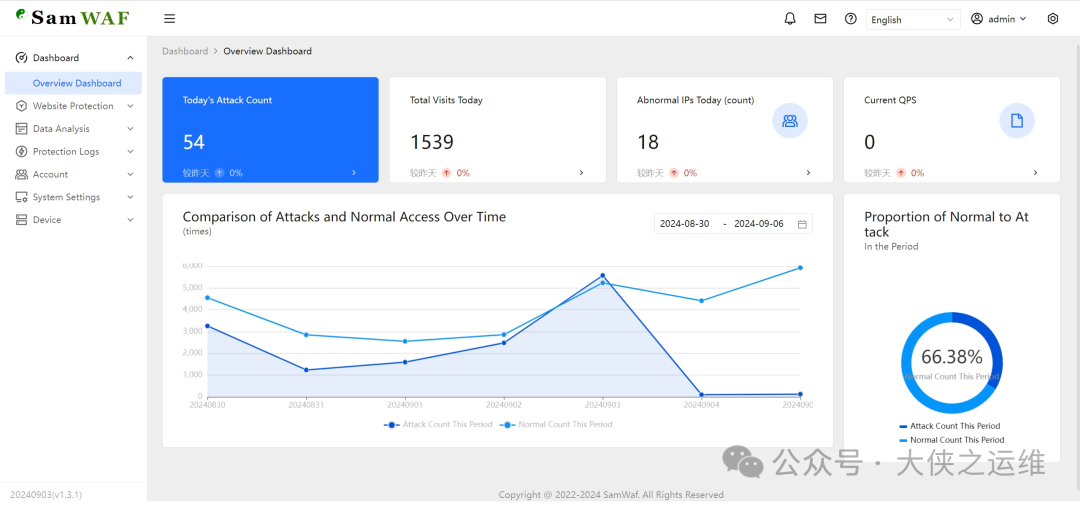Click the Abnormal IPs users icon
Viewport: 1080px width, 506px height.
790,121
